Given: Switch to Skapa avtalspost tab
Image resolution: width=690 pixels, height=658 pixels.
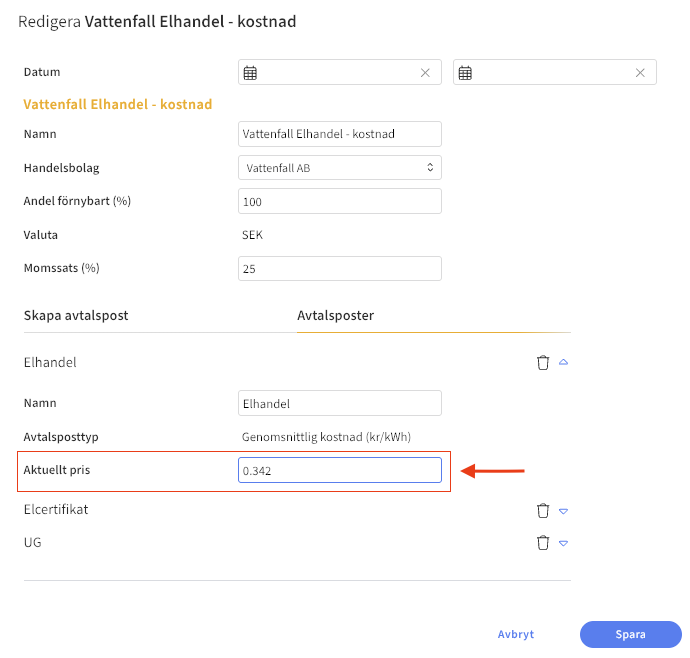Looking at the screenshot, I should pyautogui.click(x=76, y=316).
